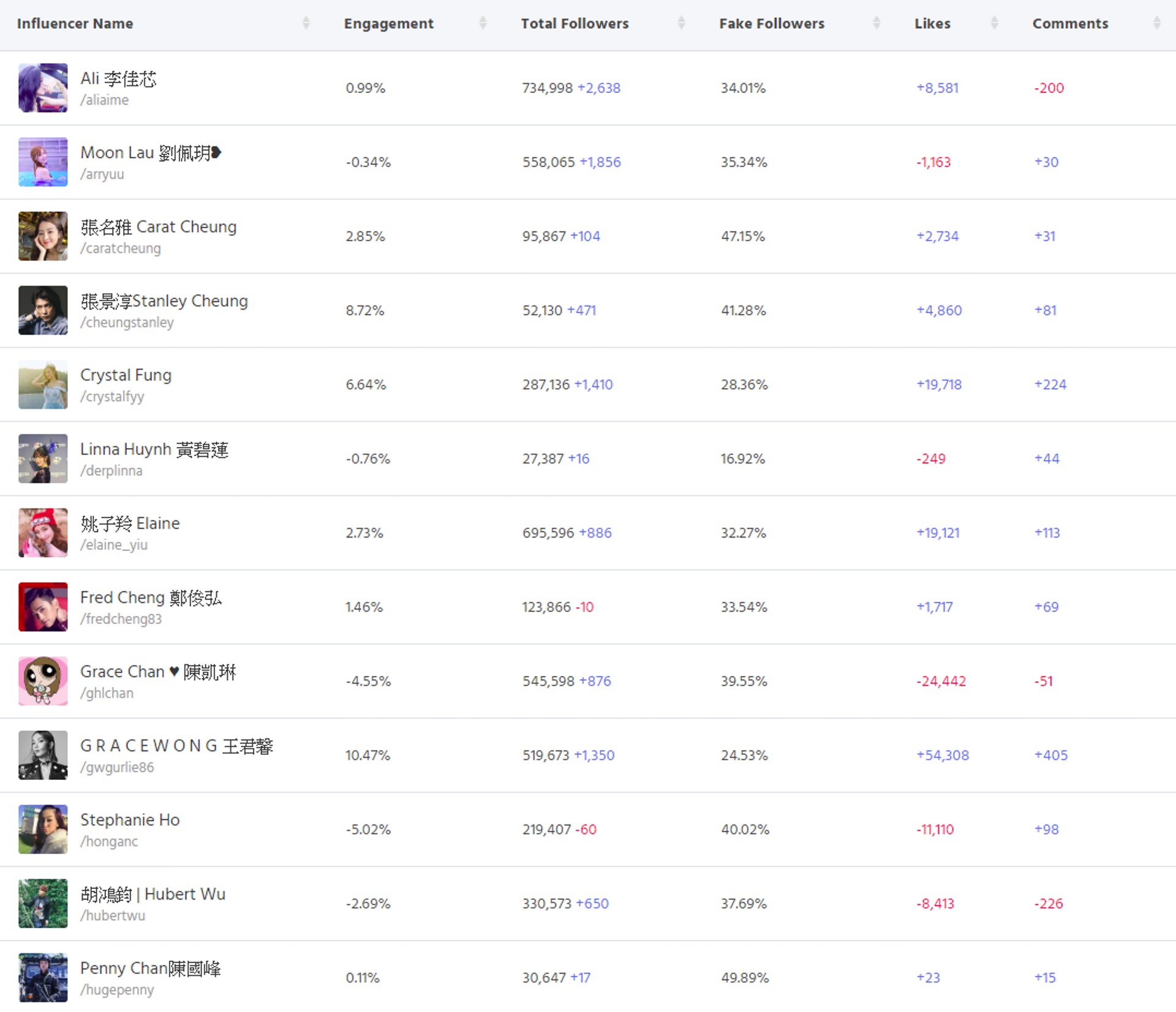Open Crystal Fung influencer name

(126, 375)
